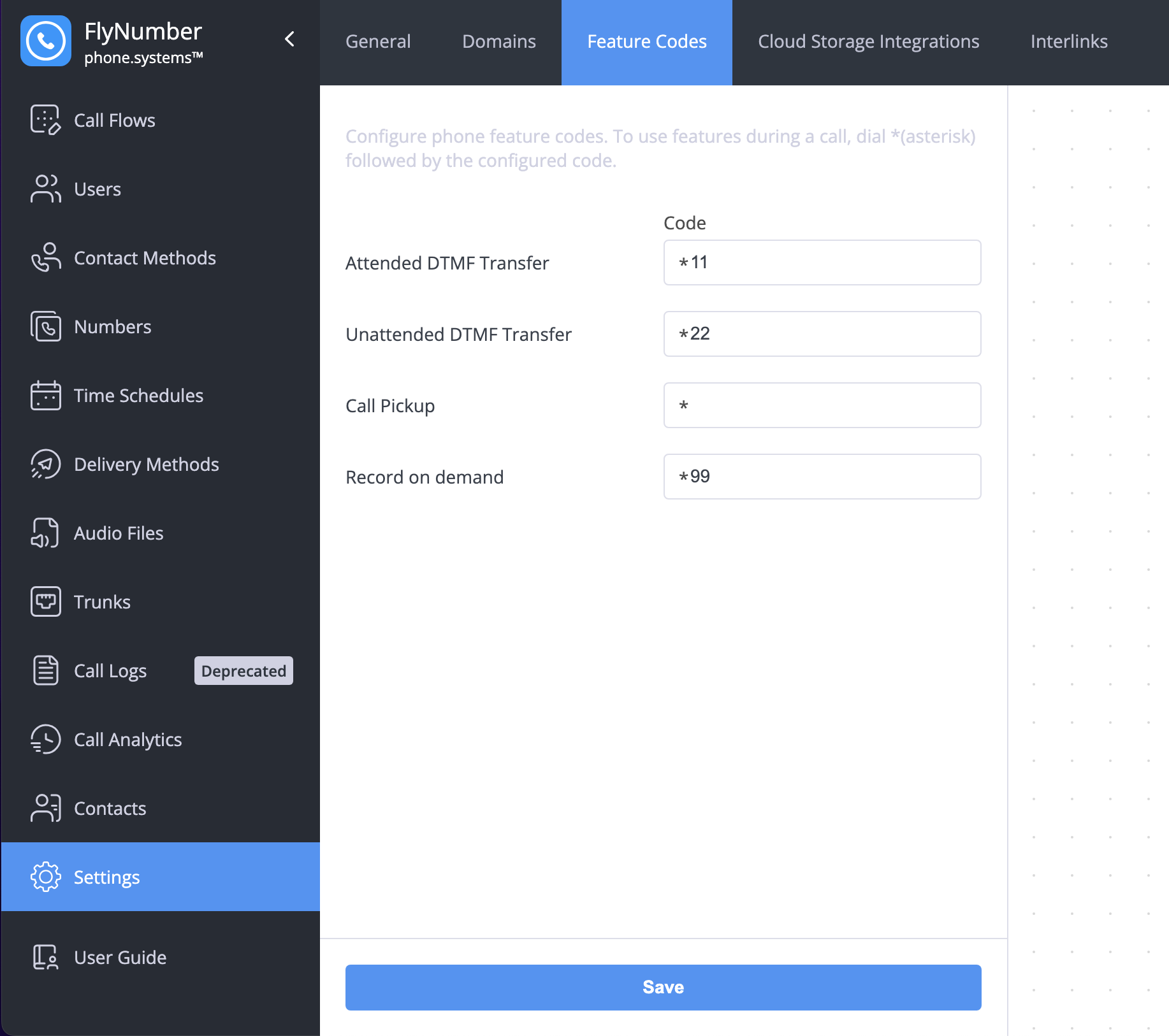Image resolution: width=1169 pixels, height=1036 pixels.
Task: Click the Contact Methods sidebar icon
Action: point(46,257)
